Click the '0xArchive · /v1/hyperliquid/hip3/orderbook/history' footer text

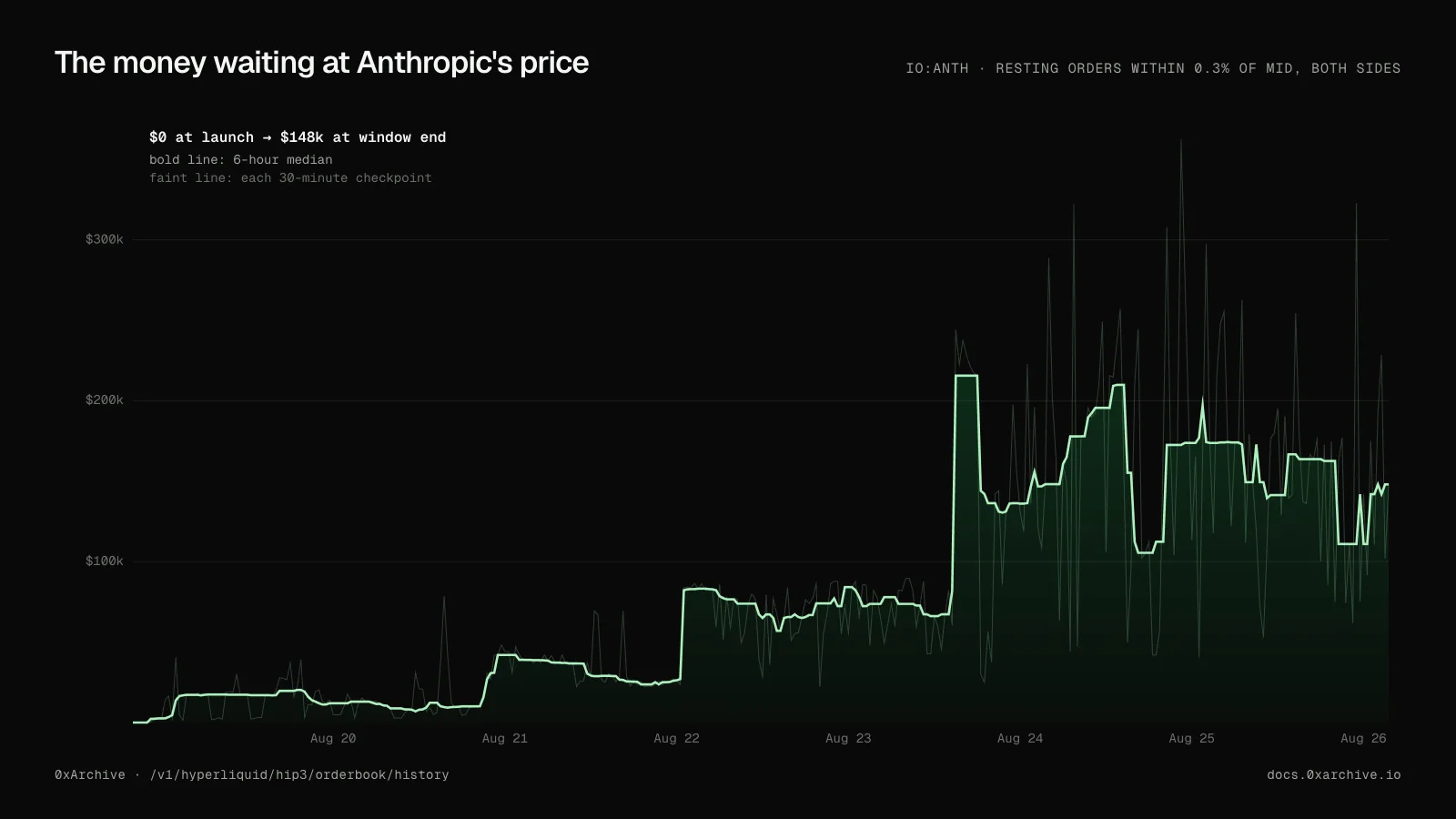(x=252, y=775)
